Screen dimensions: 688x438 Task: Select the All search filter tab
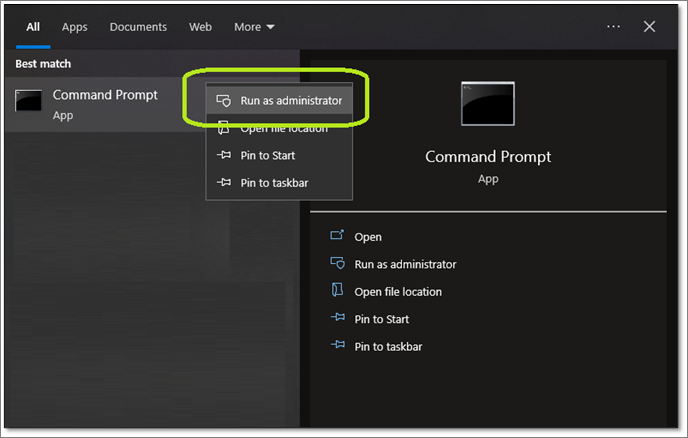click(x=33, y=27)
